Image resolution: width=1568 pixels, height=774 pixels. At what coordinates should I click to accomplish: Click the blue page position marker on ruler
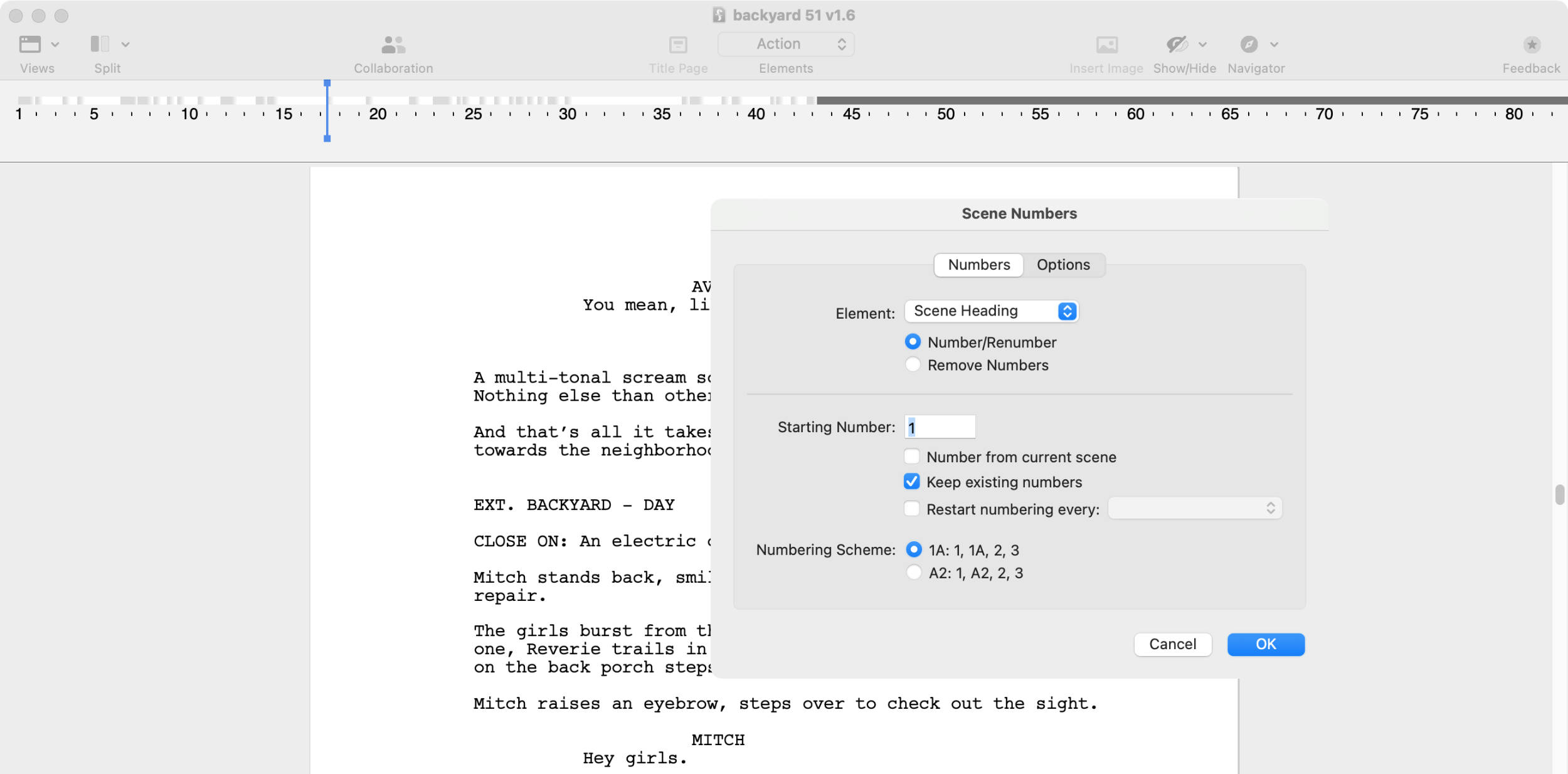pyautogui.click(x=327, y=111)
